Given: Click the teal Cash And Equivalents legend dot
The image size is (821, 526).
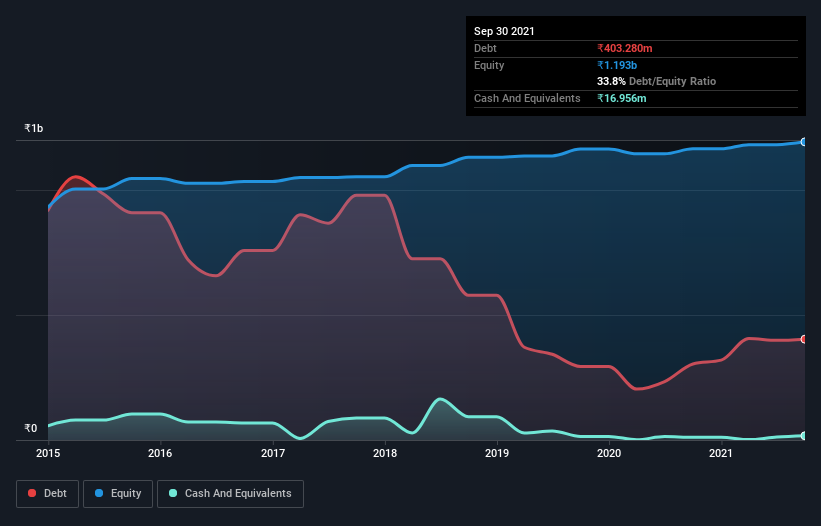Looking at the screenshot, I should pyautogui.click(x=173, y=493).
